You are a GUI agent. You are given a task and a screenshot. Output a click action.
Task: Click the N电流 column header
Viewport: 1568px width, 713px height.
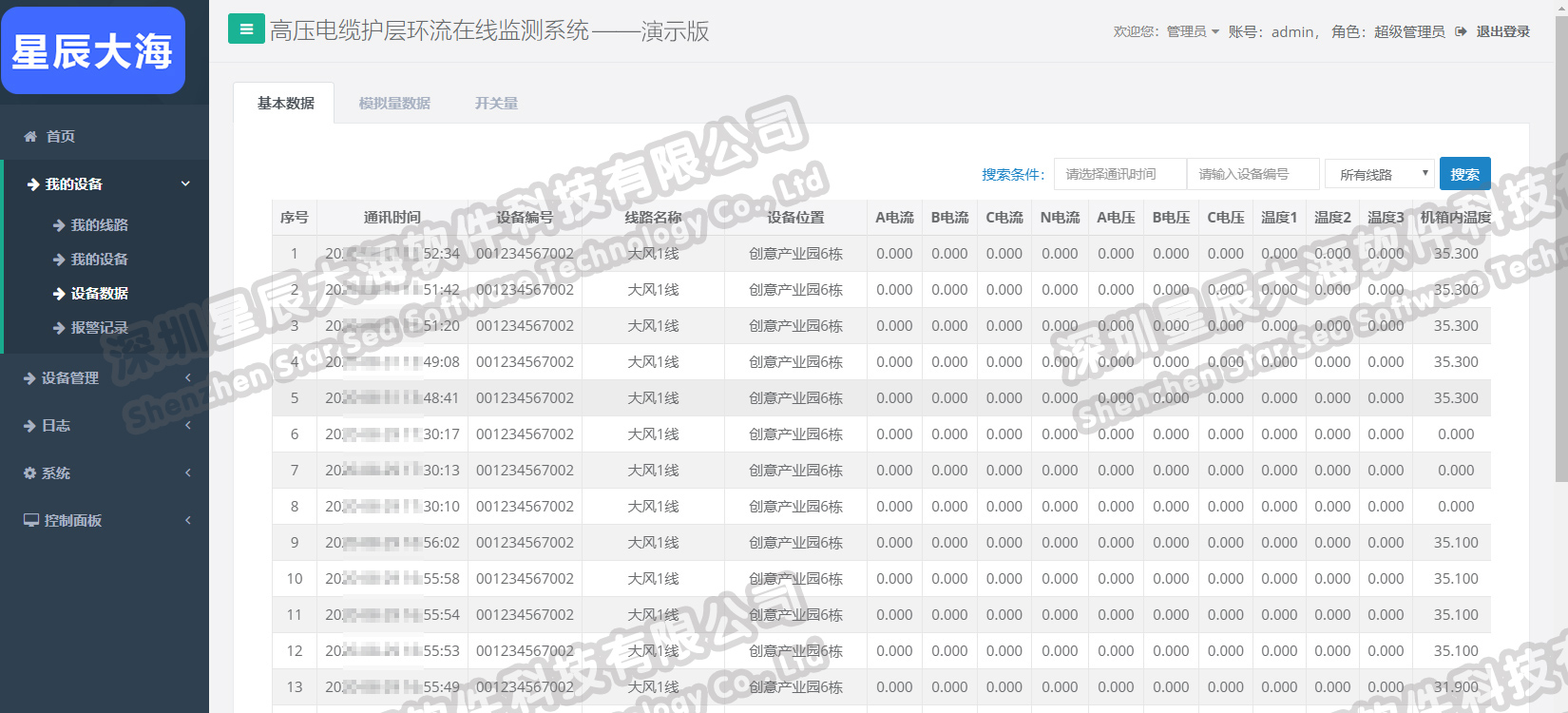coord(1060,218)
